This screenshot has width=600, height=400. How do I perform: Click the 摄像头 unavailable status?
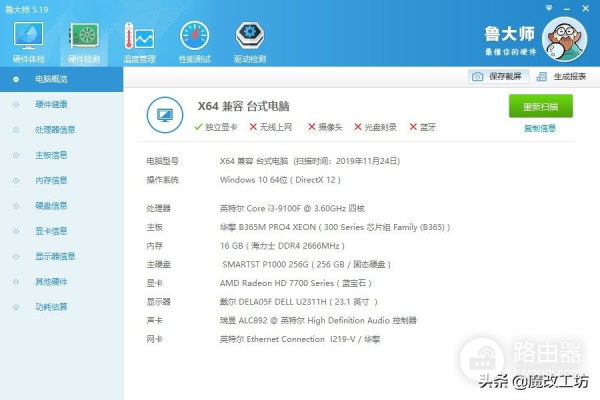325,127
